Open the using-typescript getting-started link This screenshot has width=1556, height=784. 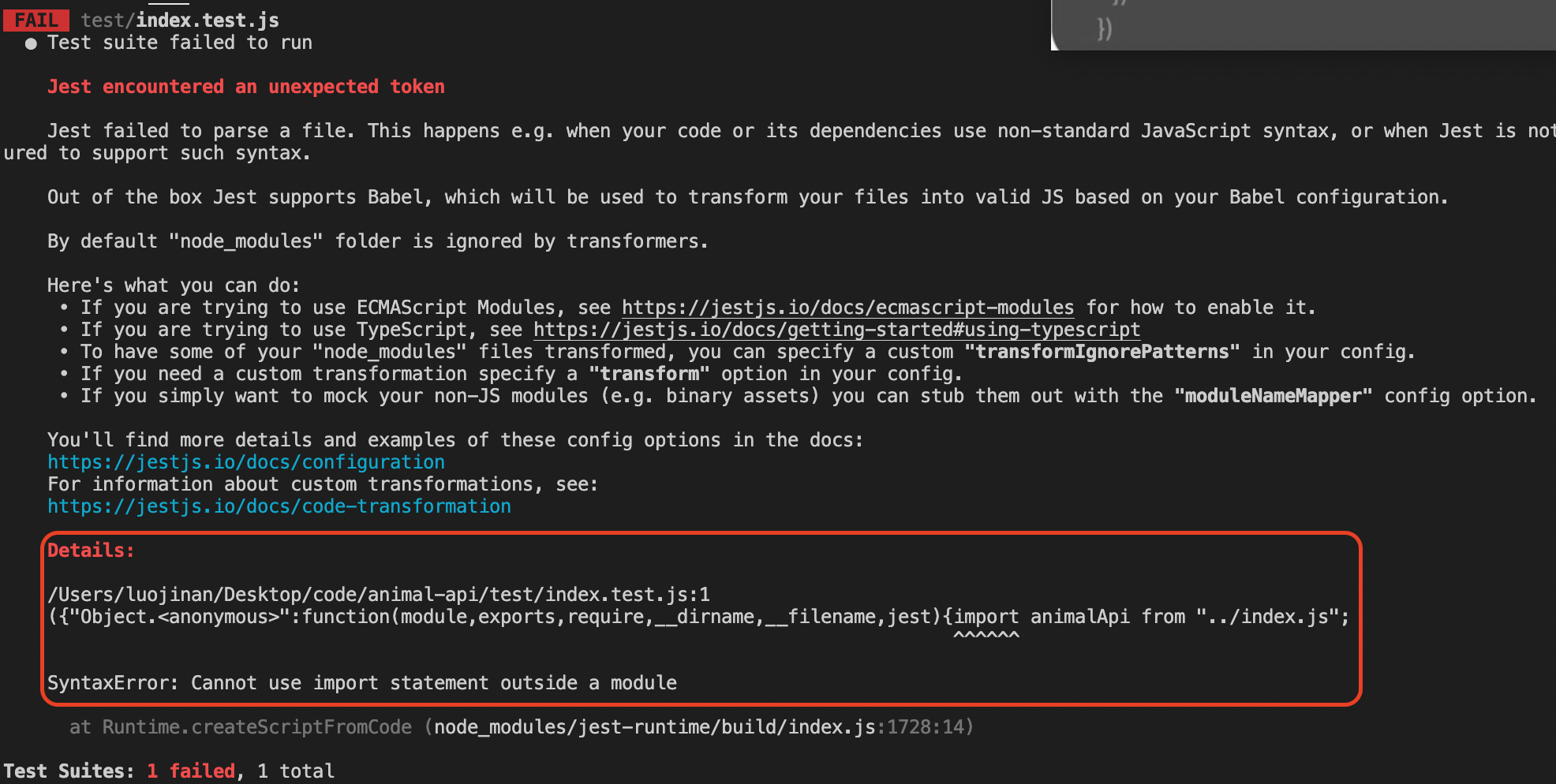[836, 330]
